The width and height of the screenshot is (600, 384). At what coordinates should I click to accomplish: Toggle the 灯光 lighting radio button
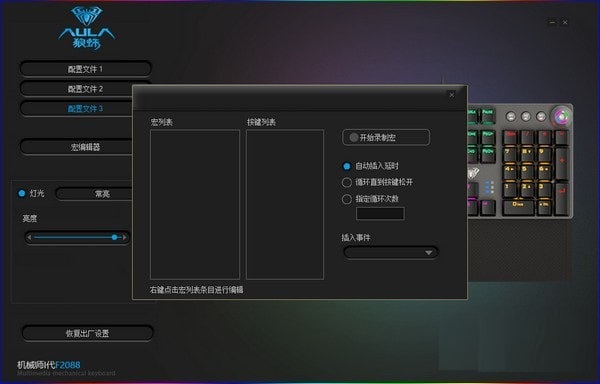click(x=22, y=193)
